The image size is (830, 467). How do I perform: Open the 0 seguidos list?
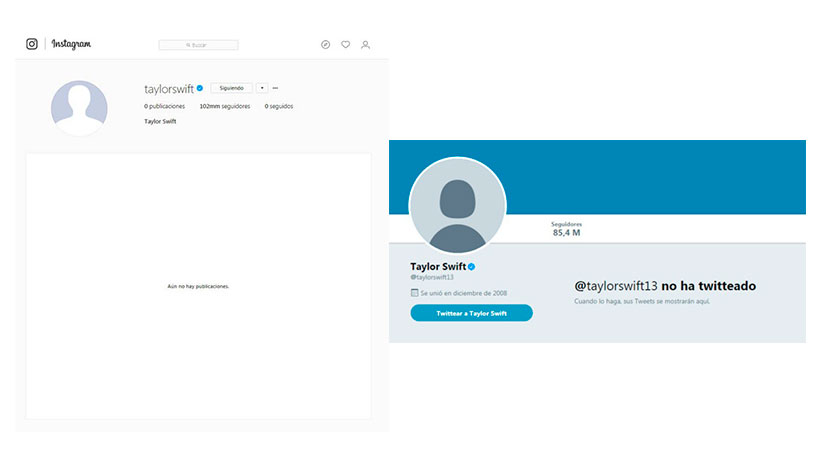279,106
